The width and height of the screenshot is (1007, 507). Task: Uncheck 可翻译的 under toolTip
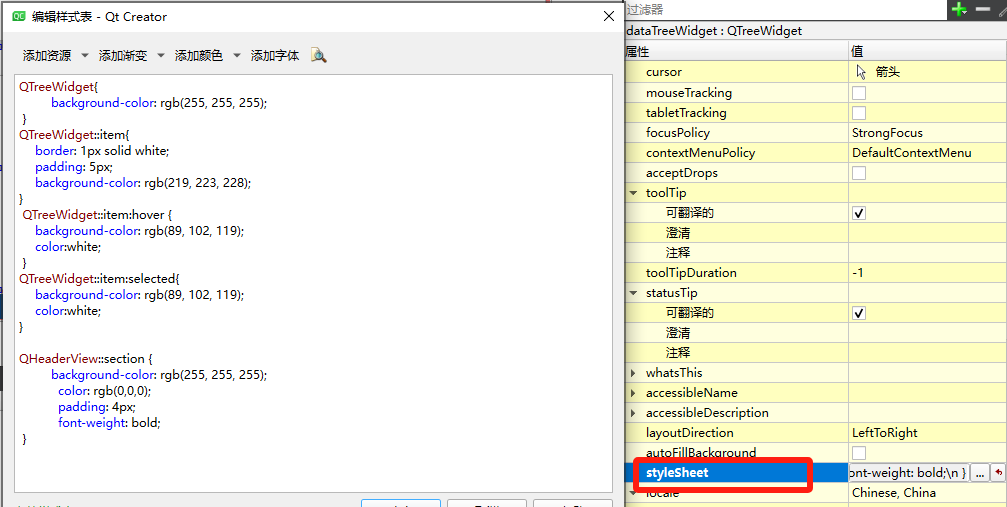coord(859,213)
